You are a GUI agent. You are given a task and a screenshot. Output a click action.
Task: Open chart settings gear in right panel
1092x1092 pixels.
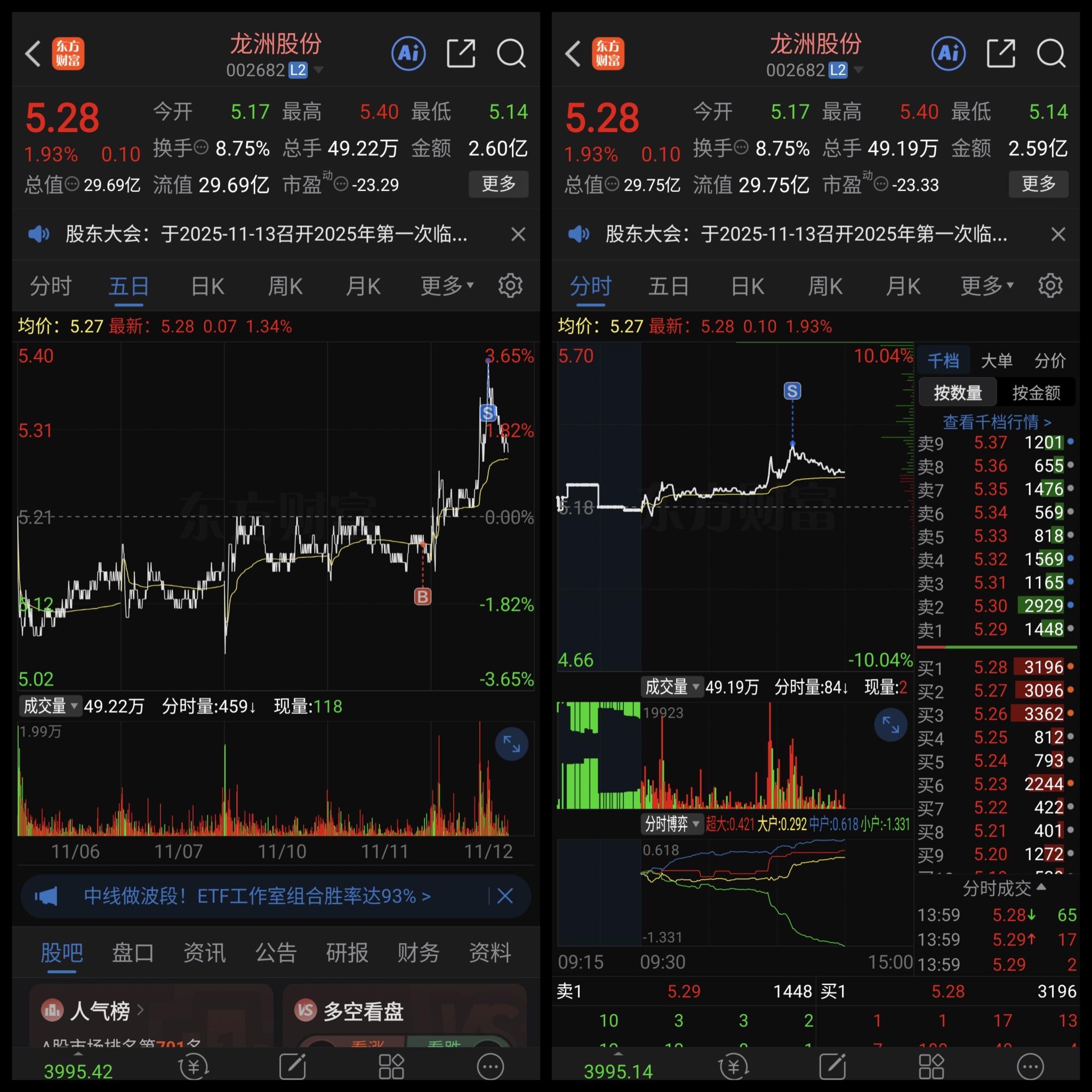(x=1050, y=286)
